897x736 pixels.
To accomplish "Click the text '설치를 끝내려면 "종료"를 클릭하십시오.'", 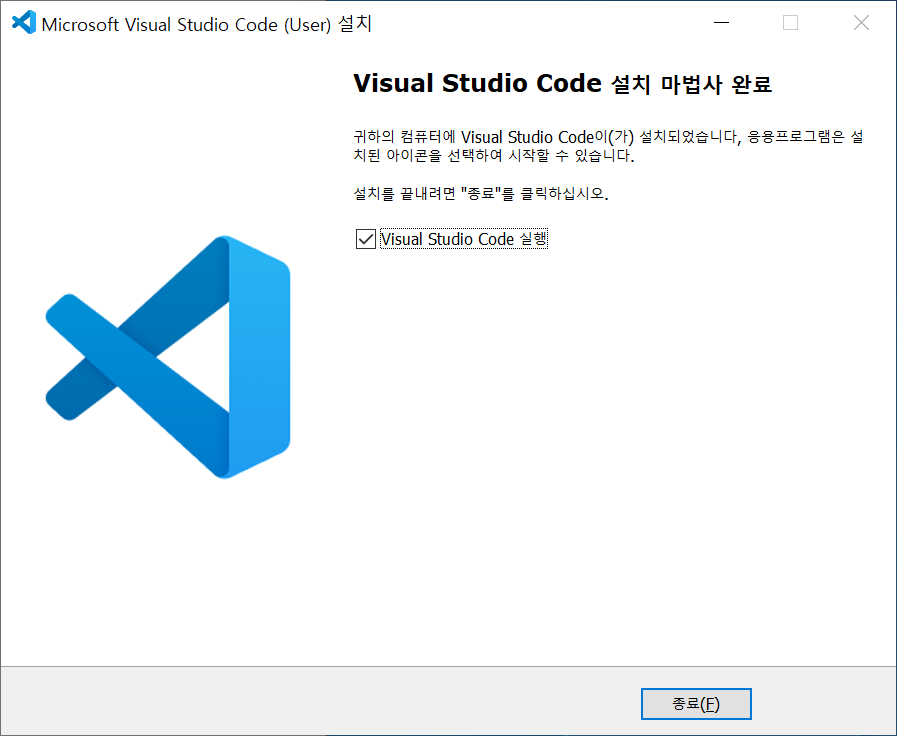I will coord(481,193).
